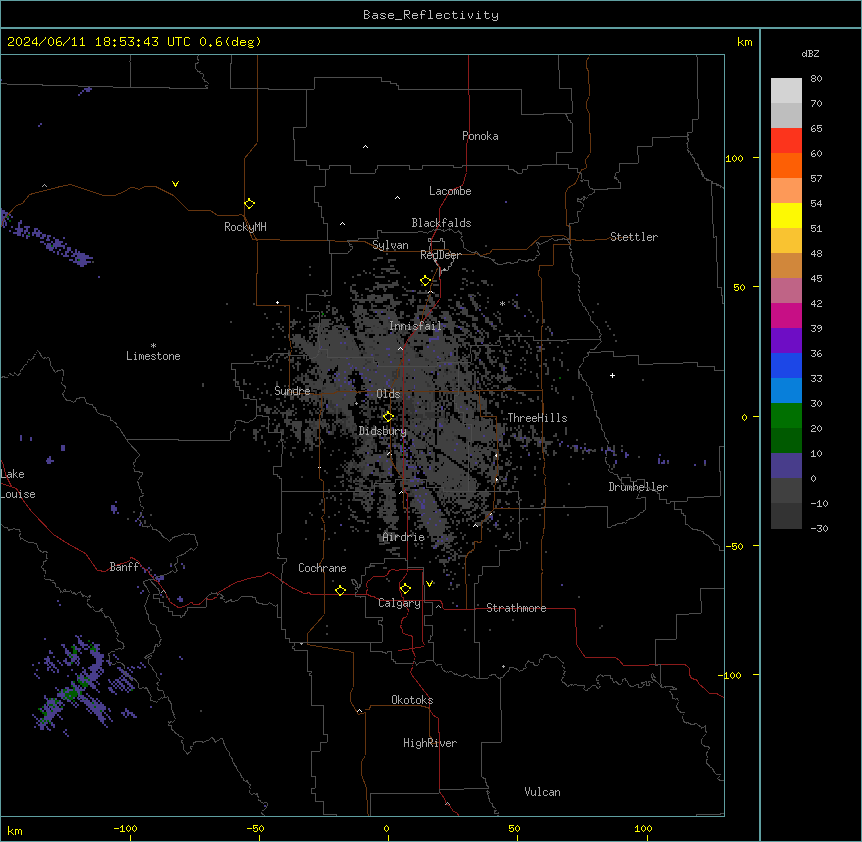862x842 pixels.
Task: Click the Innisfail city label
Action: pyautogui.click(x=415, y=326)
